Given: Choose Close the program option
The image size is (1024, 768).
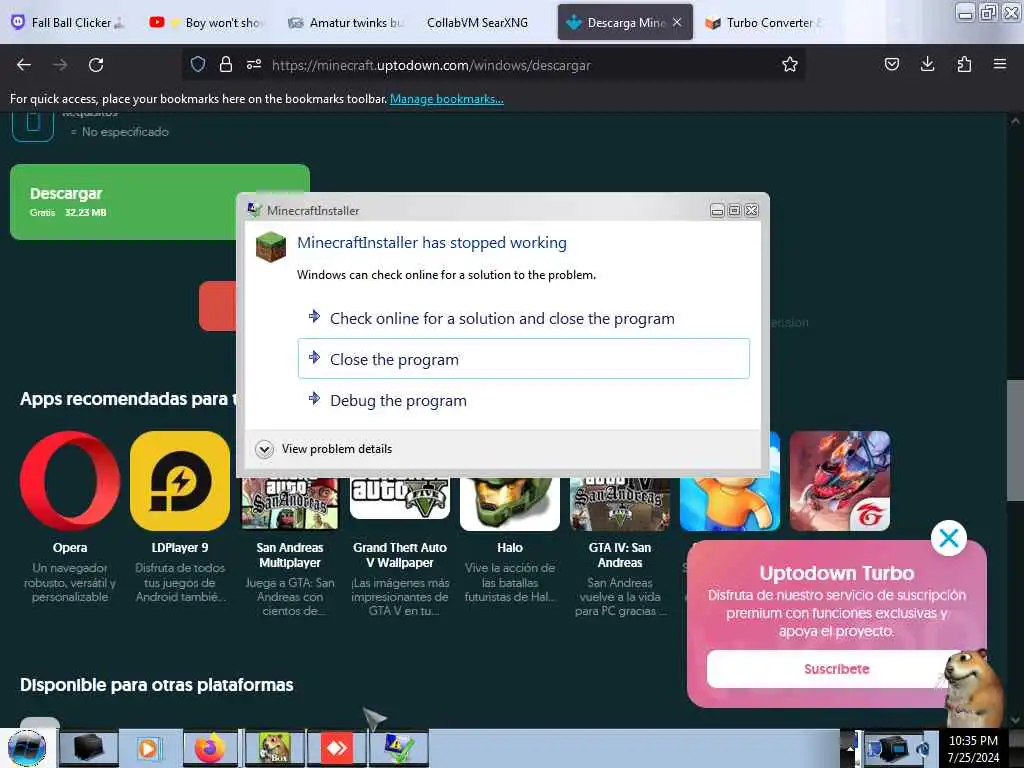Looking at the screenshot, I should 524,359.
